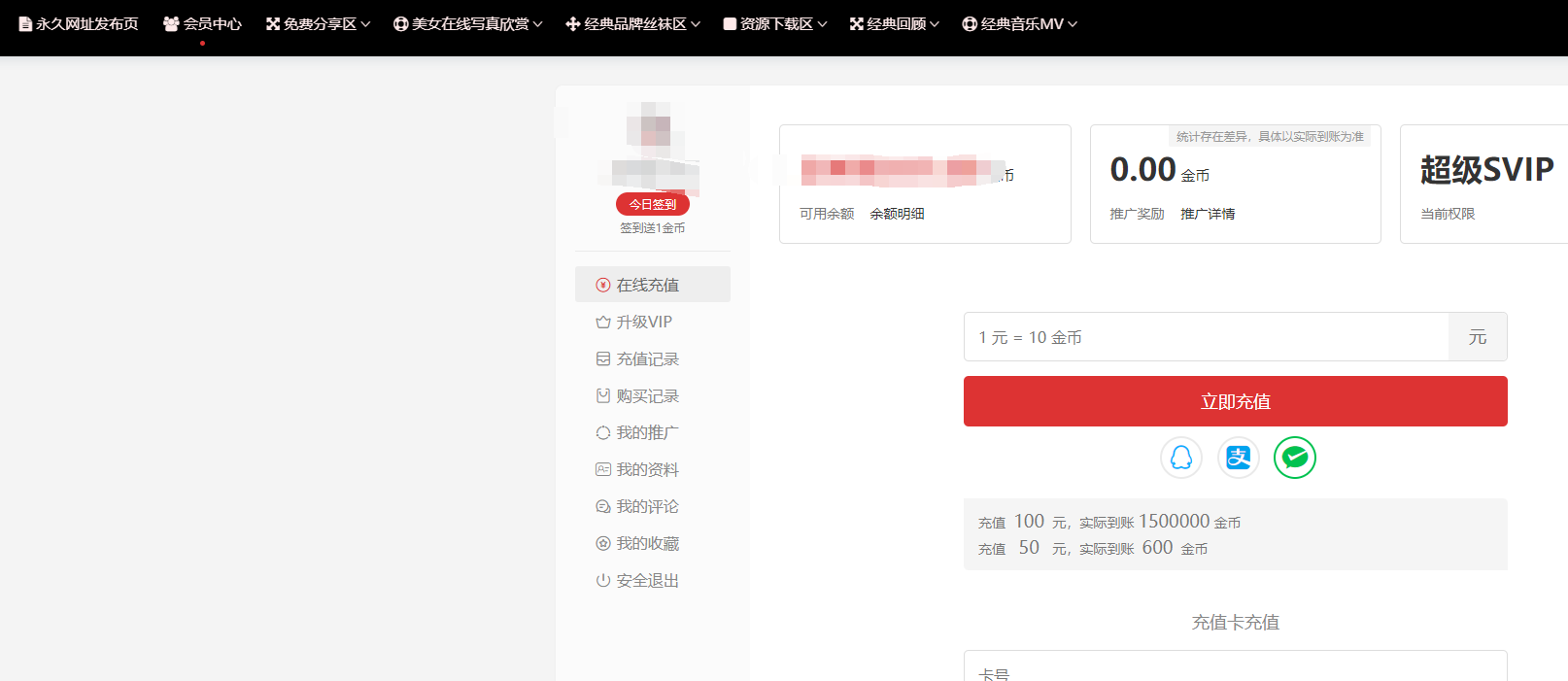This screenshot has width=1568, height=681.
Task: Click the 0.00 金币 promotion reward value
Action: [1160, 170]
